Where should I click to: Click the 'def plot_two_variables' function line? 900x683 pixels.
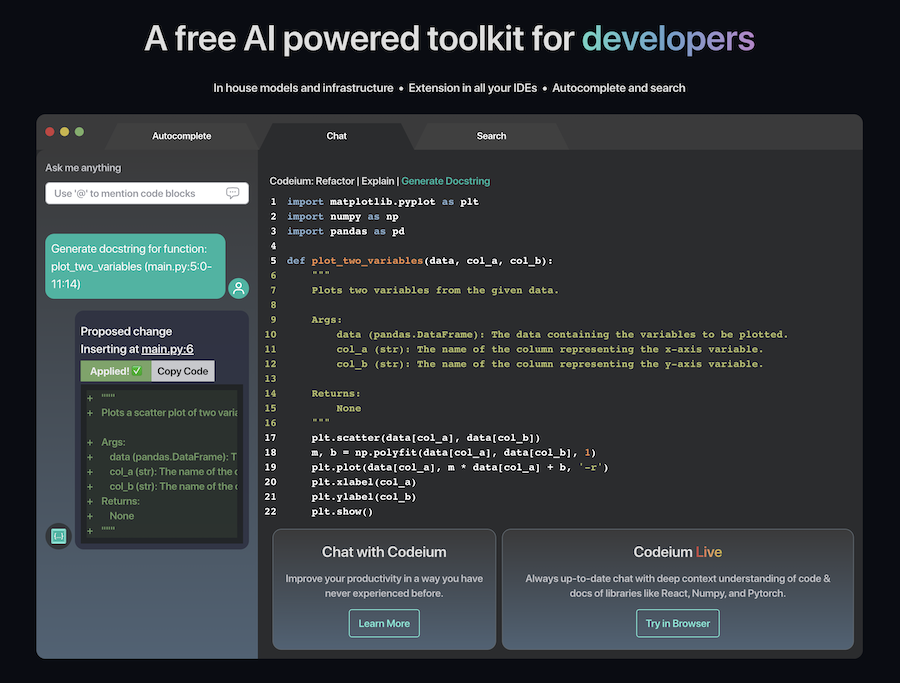tap(420, 261)
